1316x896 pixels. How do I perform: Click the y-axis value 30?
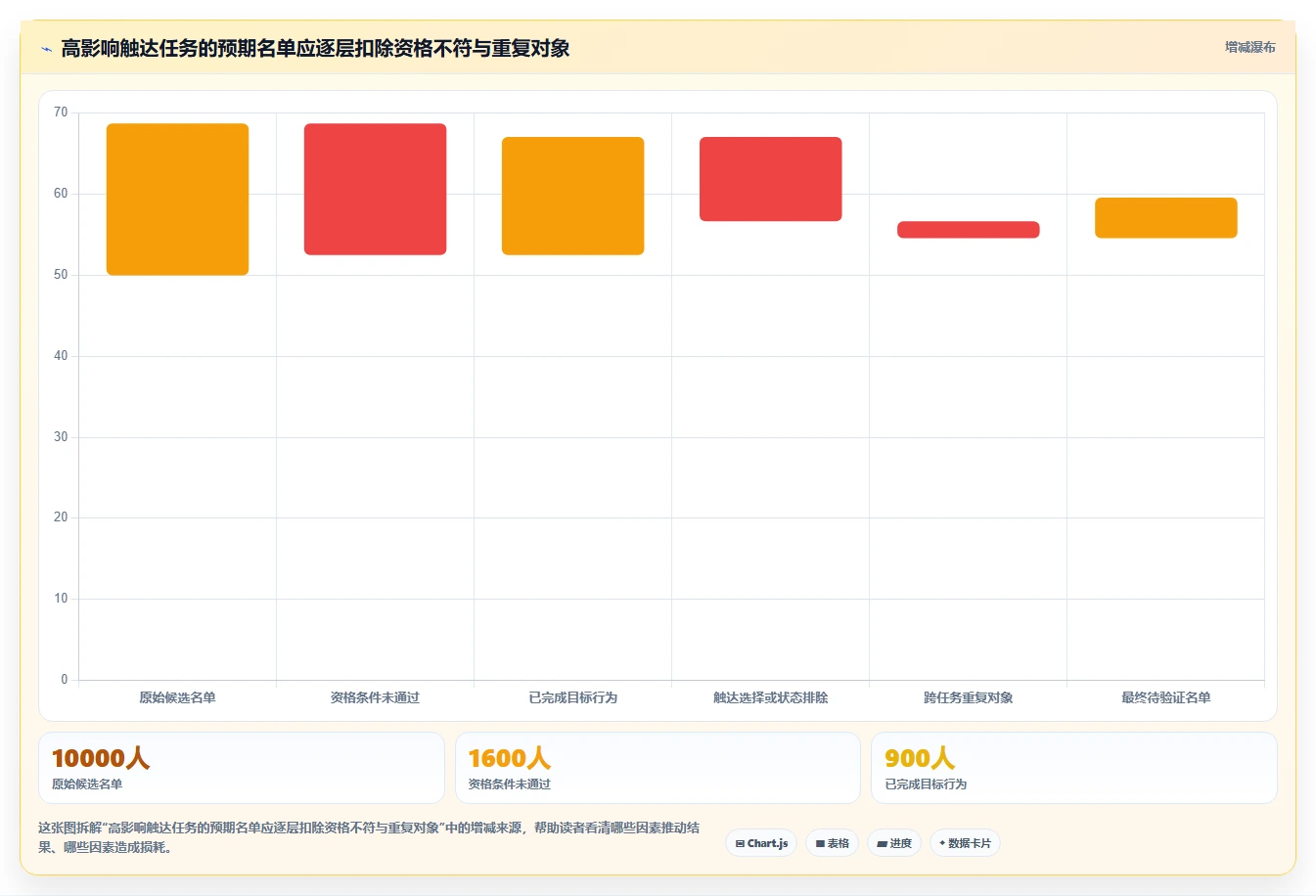61,437
